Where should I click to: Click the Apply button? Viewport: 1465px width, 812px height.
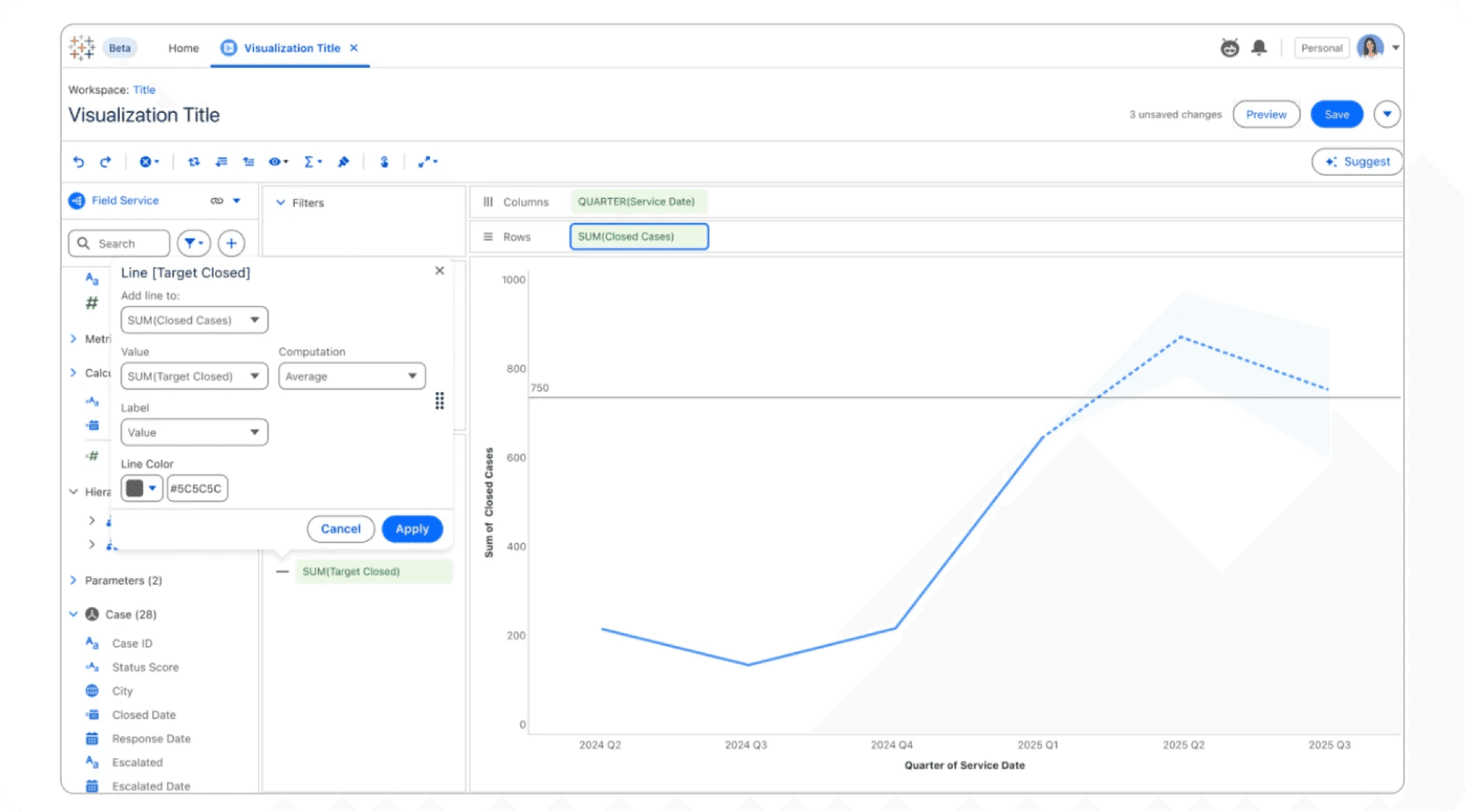(x=412, y=529)
